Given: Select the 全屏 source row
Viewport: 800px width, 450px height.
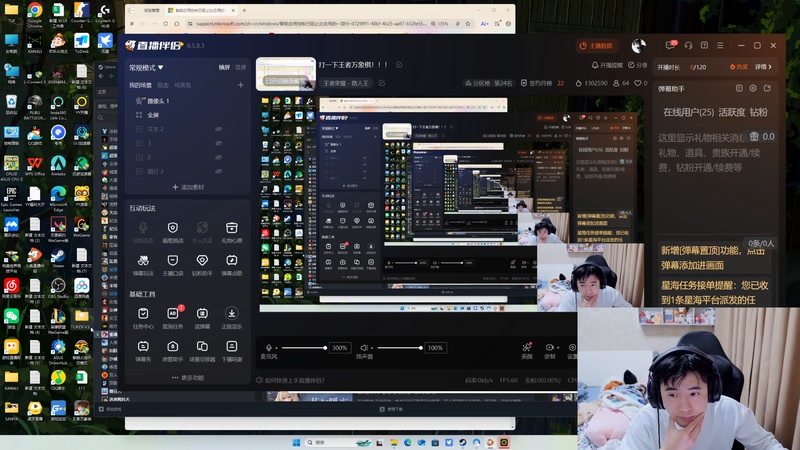Looking at the screenshot, I should click(x=188, y=115).
